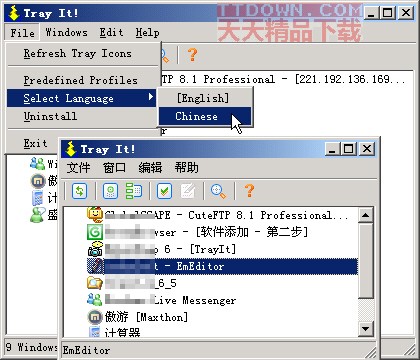Image resolution: width=420 pixels, height=360 pixels.
Task: Click the resize grip of the front window
Action: (x=370, y=351)
